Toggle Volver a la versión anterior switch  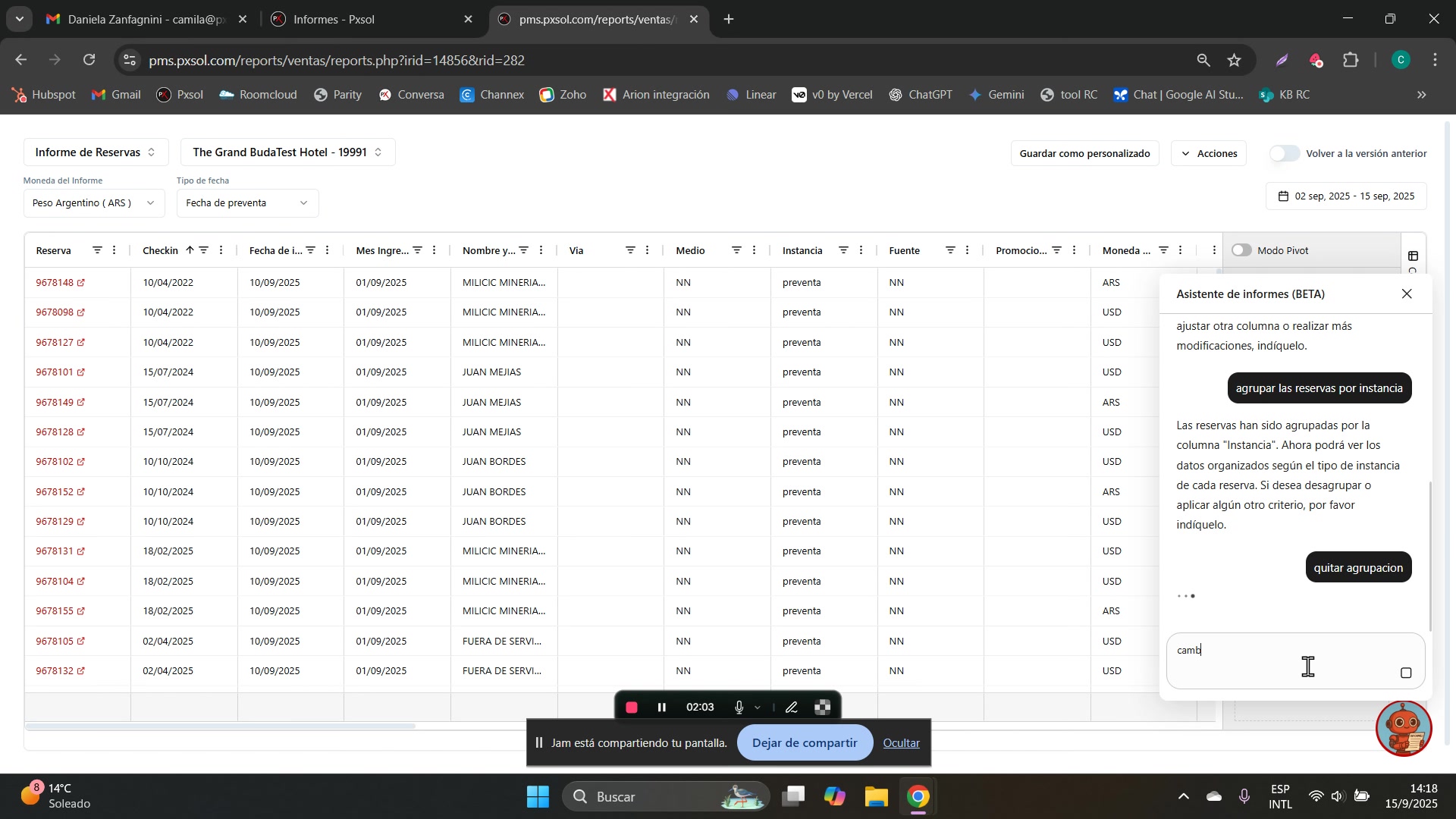(1285, 154)
